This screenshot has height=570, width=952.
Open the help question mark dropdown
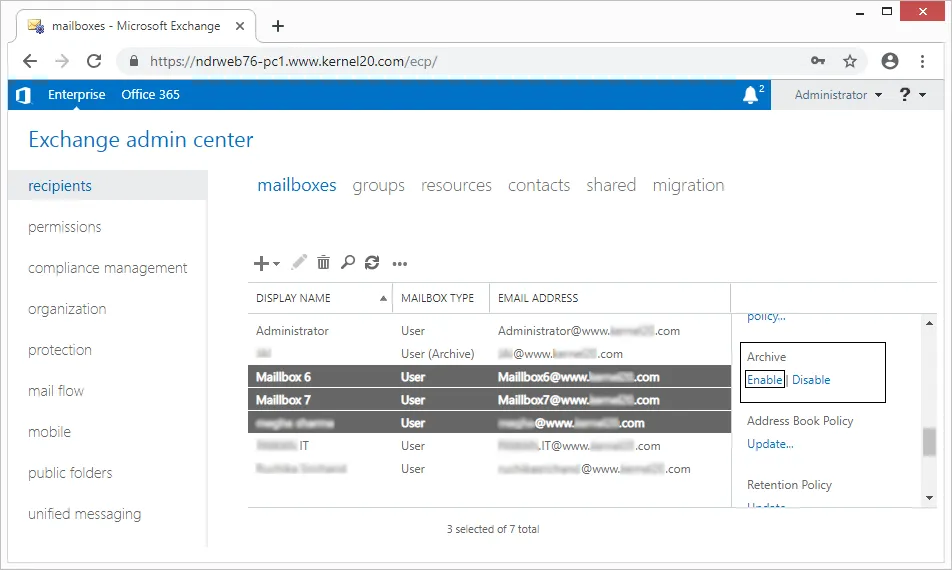coord(912,95)
